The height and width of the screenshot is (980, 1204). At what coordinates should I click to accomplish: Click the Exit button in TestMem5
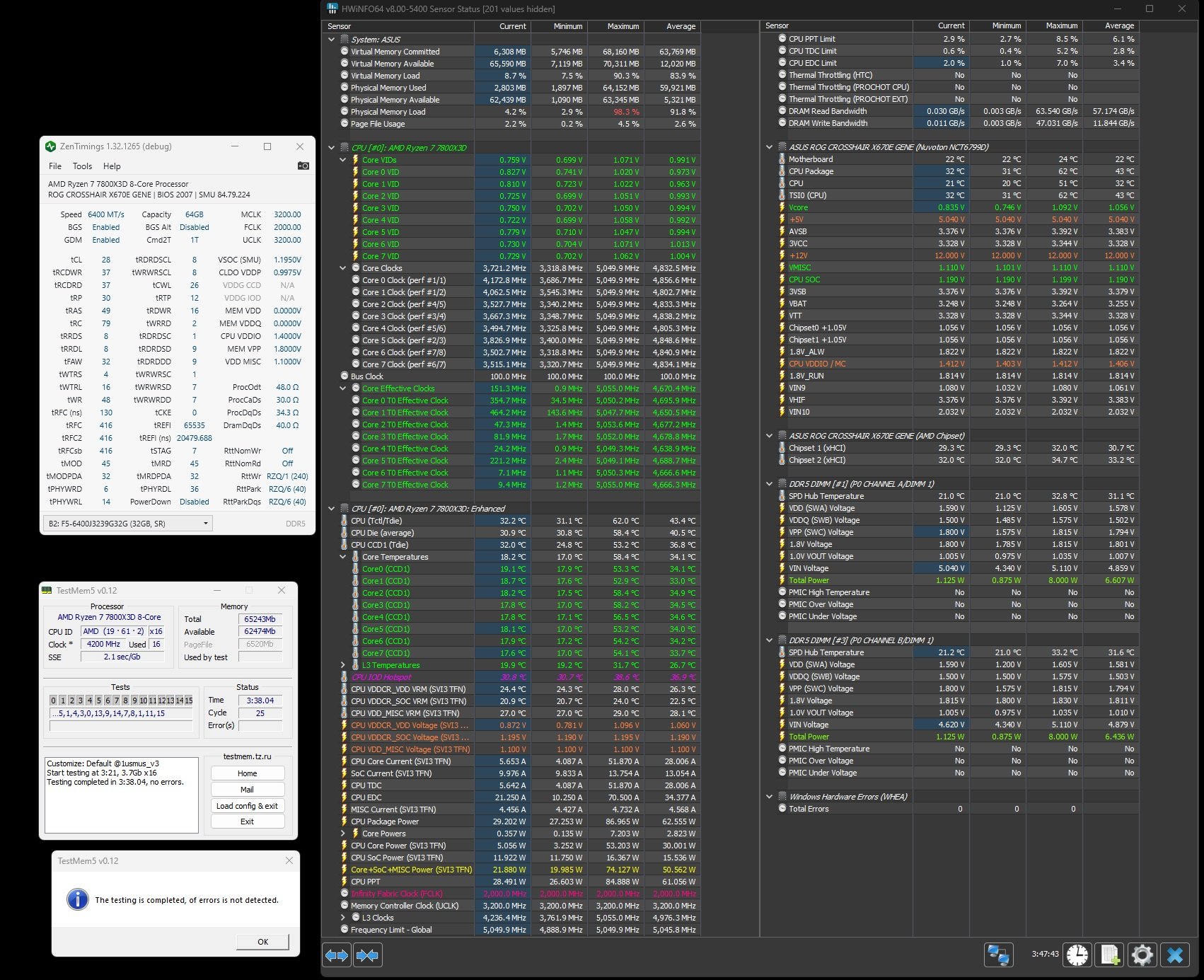[248, 822]
